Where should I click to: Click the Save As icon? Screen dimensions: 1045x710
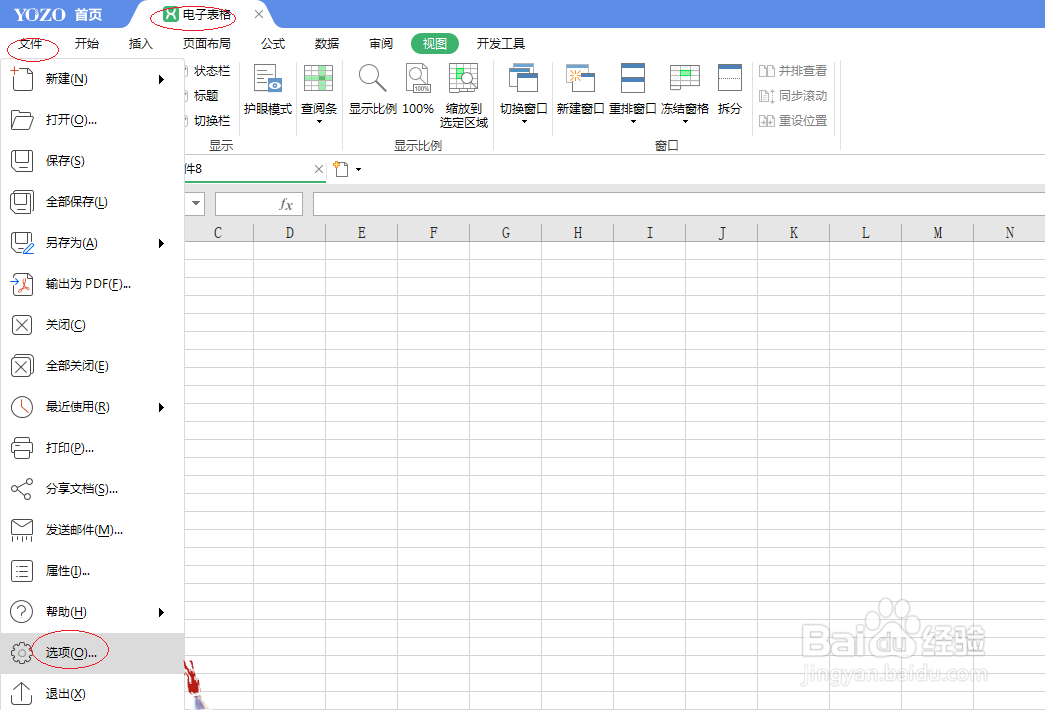tap(21, 243)
